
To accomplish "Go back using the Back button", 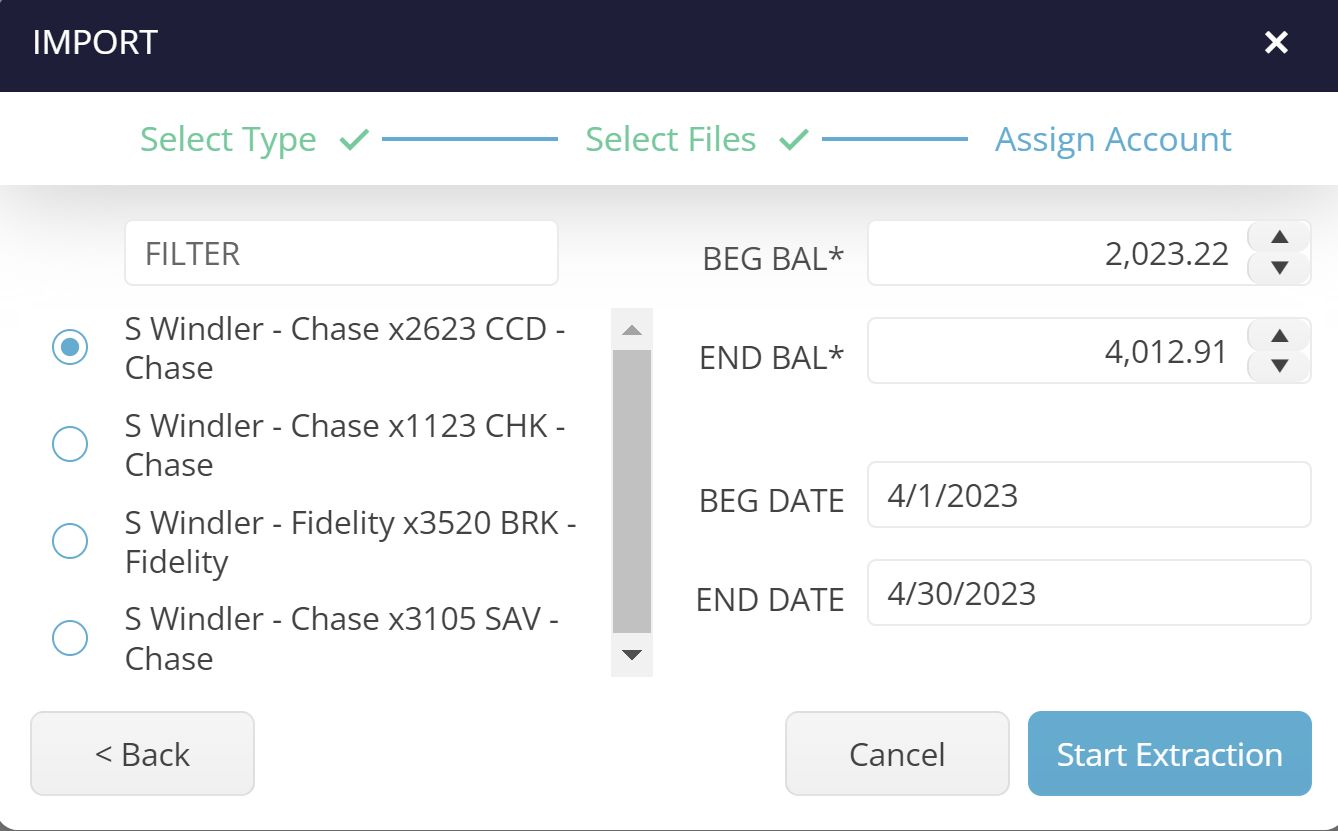I will point(142,753).
